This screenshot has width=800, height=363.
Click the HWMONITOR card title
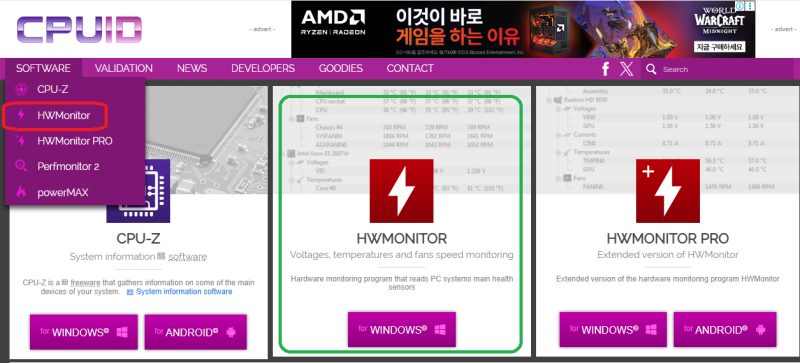point(402,238)
